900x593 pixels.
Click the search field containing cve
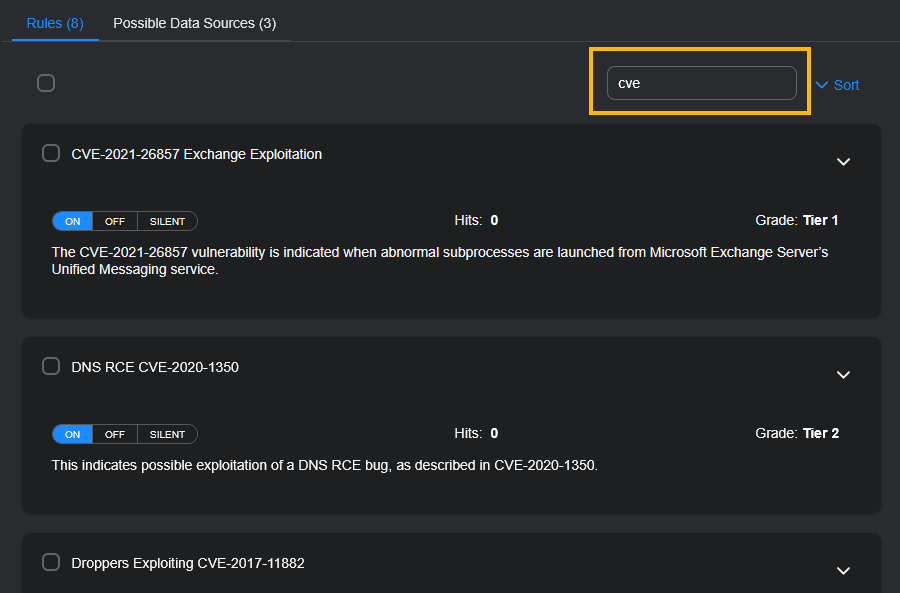[x=701, y=83]
